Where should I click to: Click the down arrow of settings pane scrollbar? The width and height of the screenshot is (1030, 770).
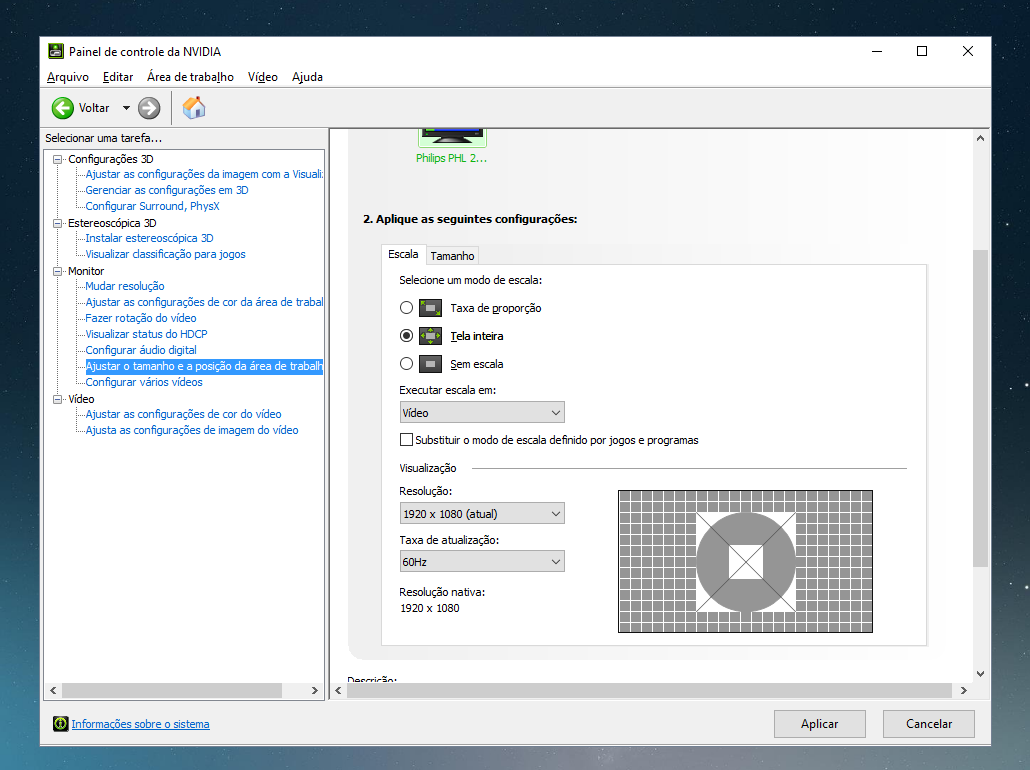[x=980, y=673]
